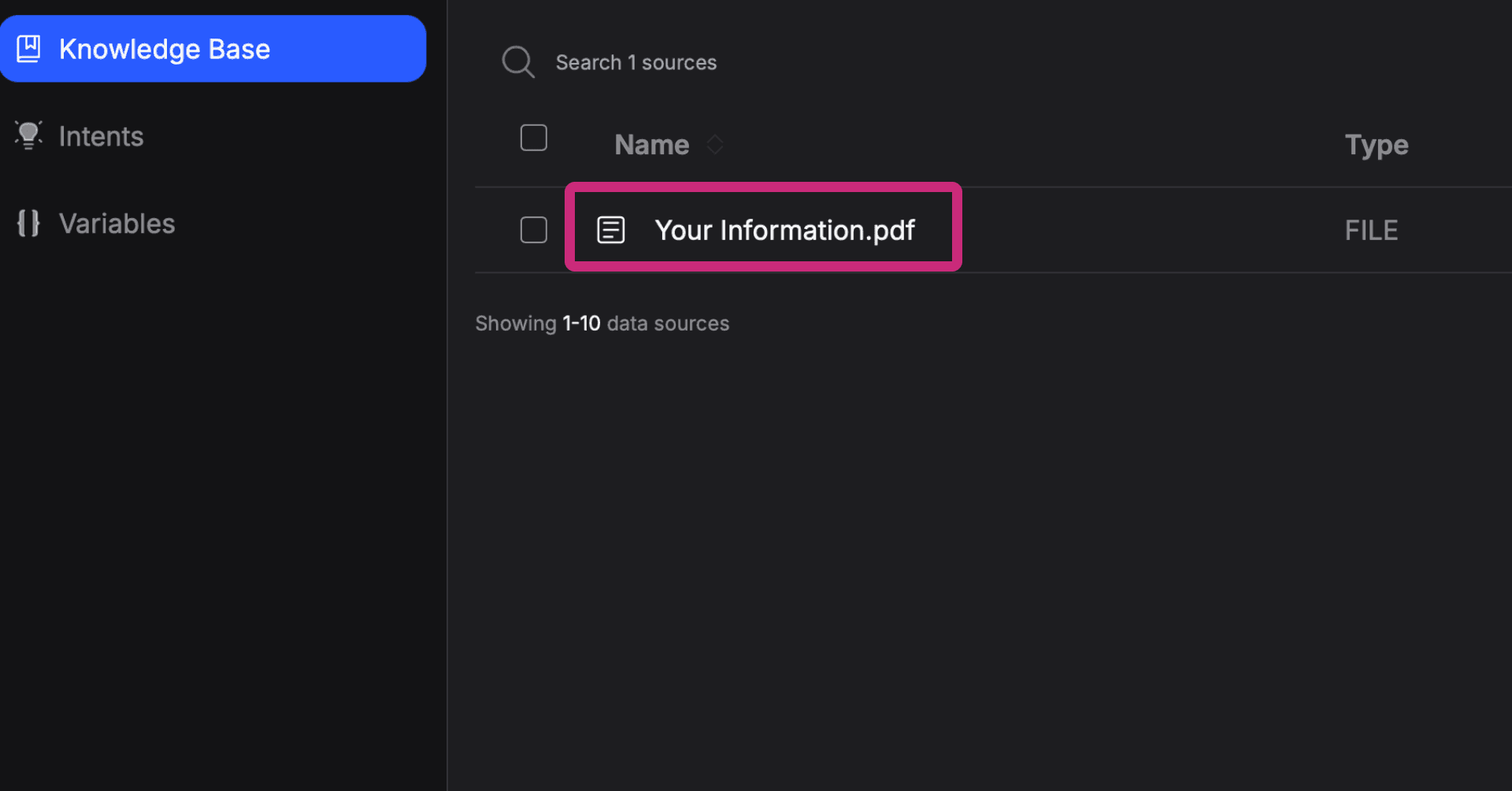Switch to the Intents section
Image resolution: width=1512 pixels, height=791 pixels.
pyautogui.click(x=101, y=135)
